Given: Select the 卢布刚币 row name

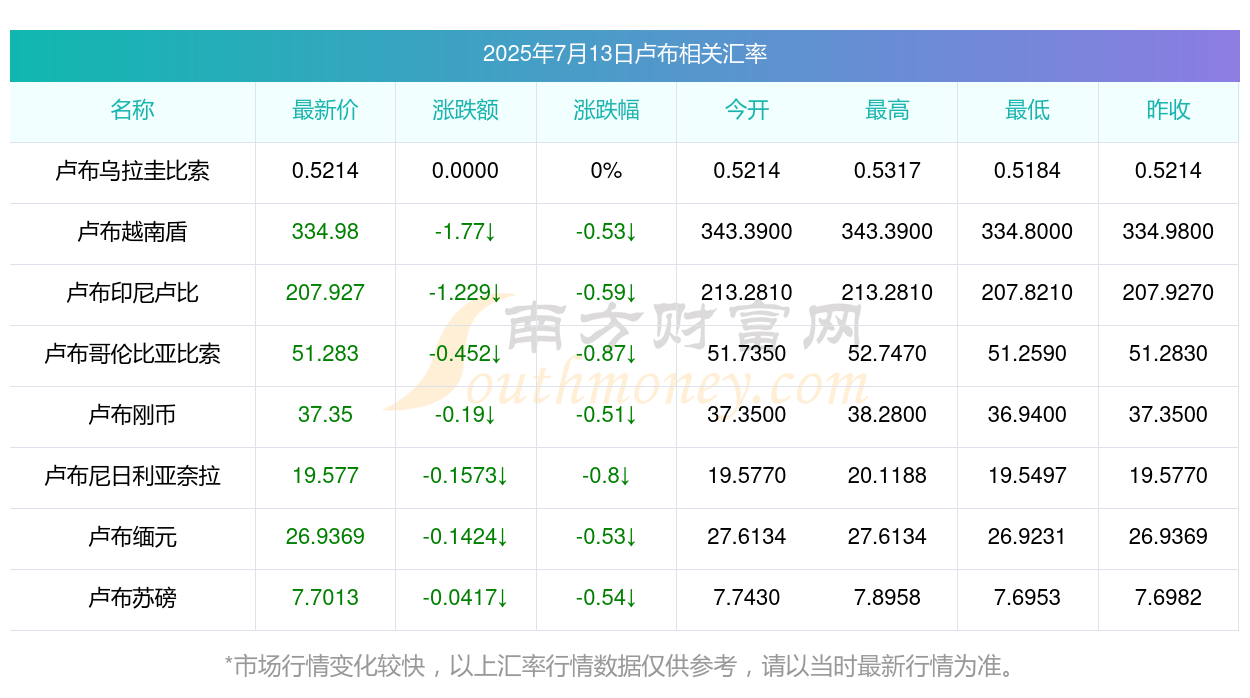Looking at the screenshot, I should (132, 415).
